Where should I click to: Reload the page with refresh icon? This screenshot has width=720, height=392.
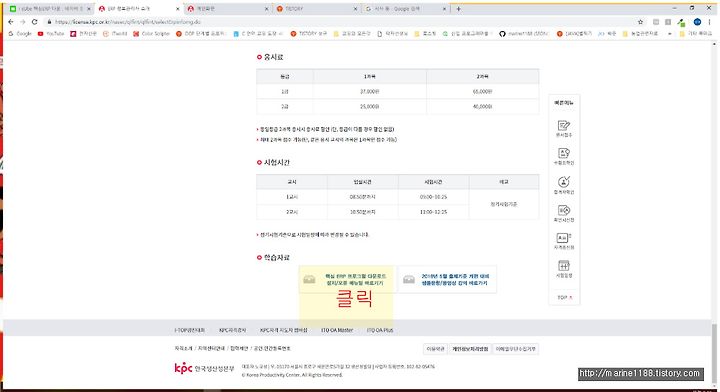click(x=34, y=22)
